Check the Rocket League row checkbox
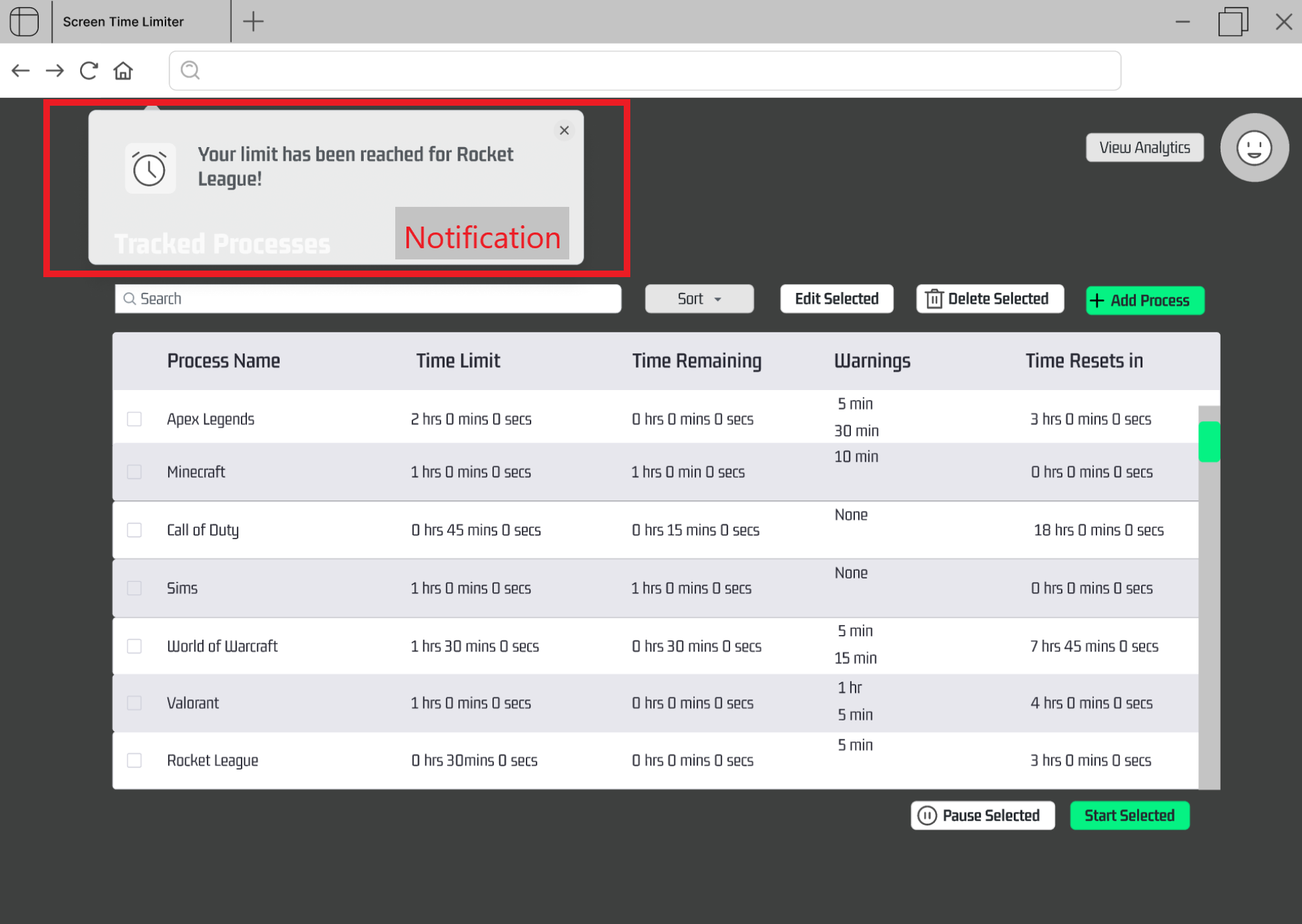The image size is (1302, 924). coord(135,760)
